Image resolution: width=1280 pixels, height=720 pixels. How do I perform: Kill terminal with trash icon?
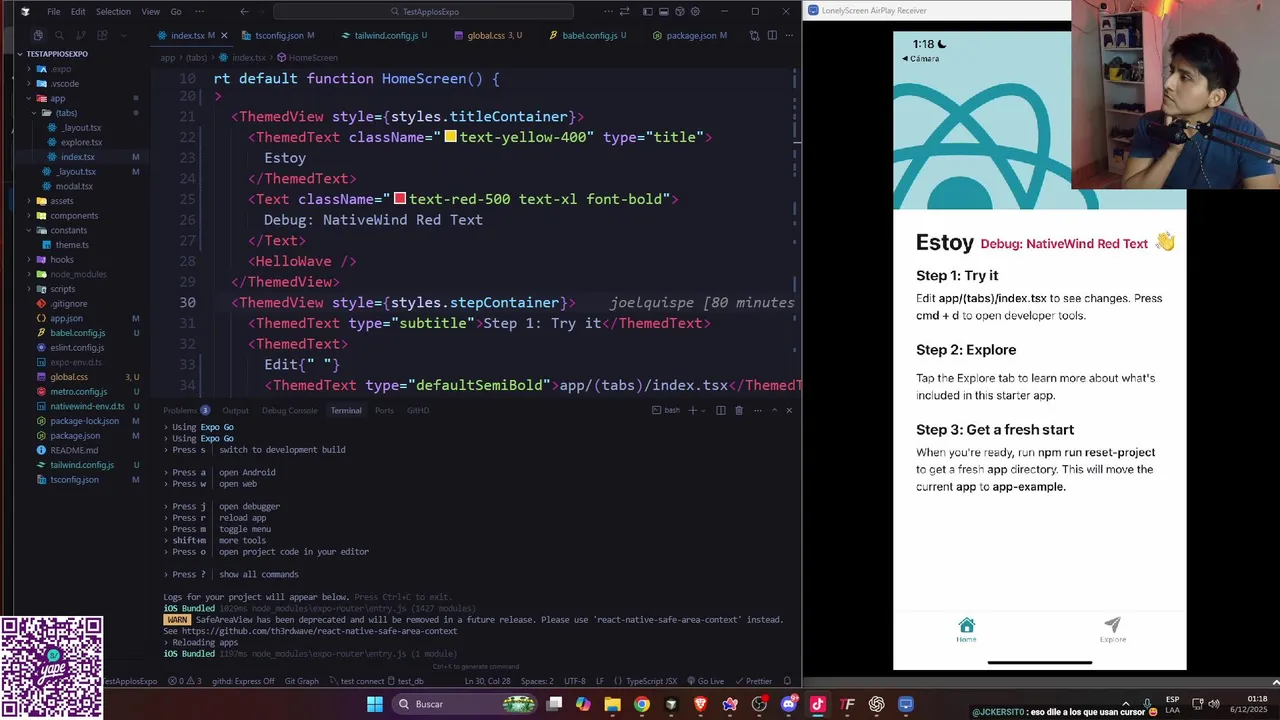pyautogui.click(x=738, y=410)
